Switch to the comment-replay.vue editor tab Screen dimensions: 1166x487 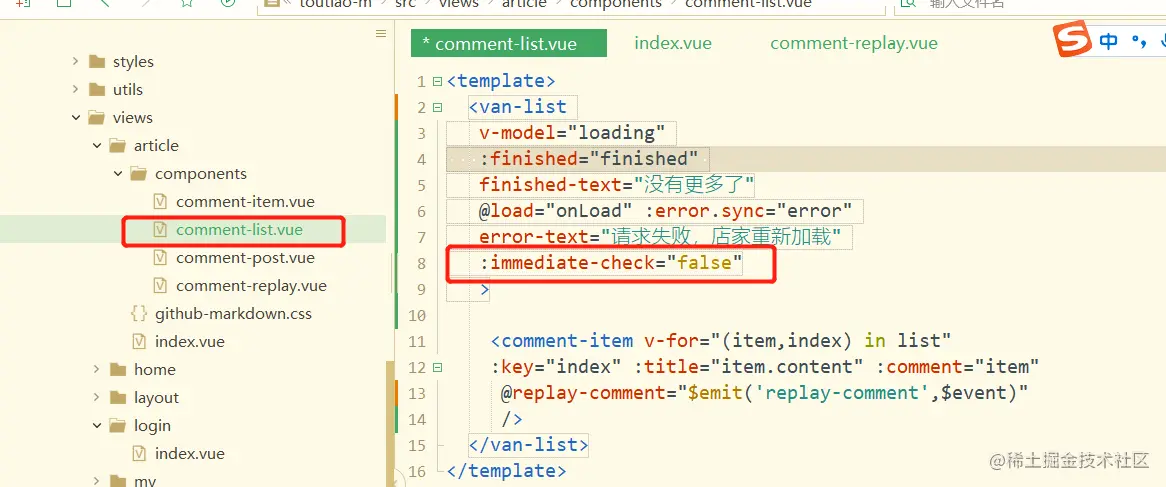[x=854, y=43]
